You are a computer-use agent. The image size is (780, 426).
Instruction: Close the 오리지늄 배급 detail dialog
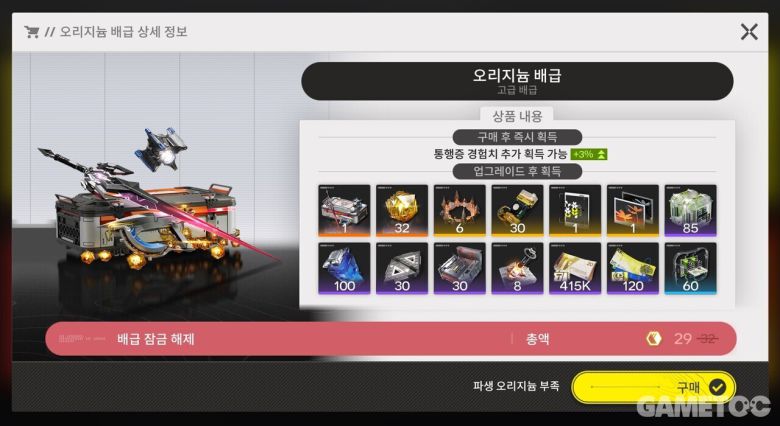pos(749,32)
